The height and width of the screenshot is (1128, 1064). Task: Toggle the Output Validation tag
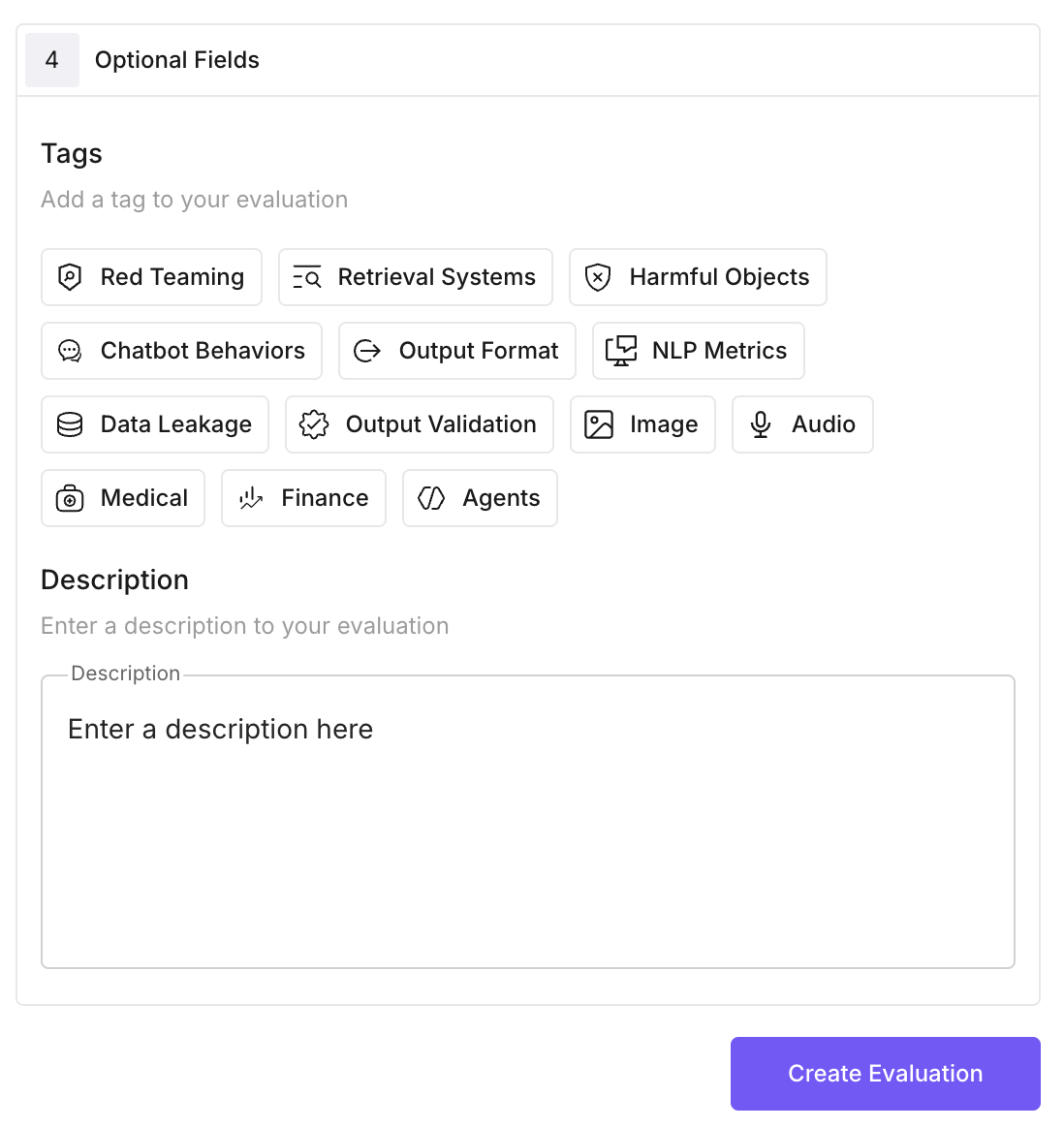click(419, 424)
